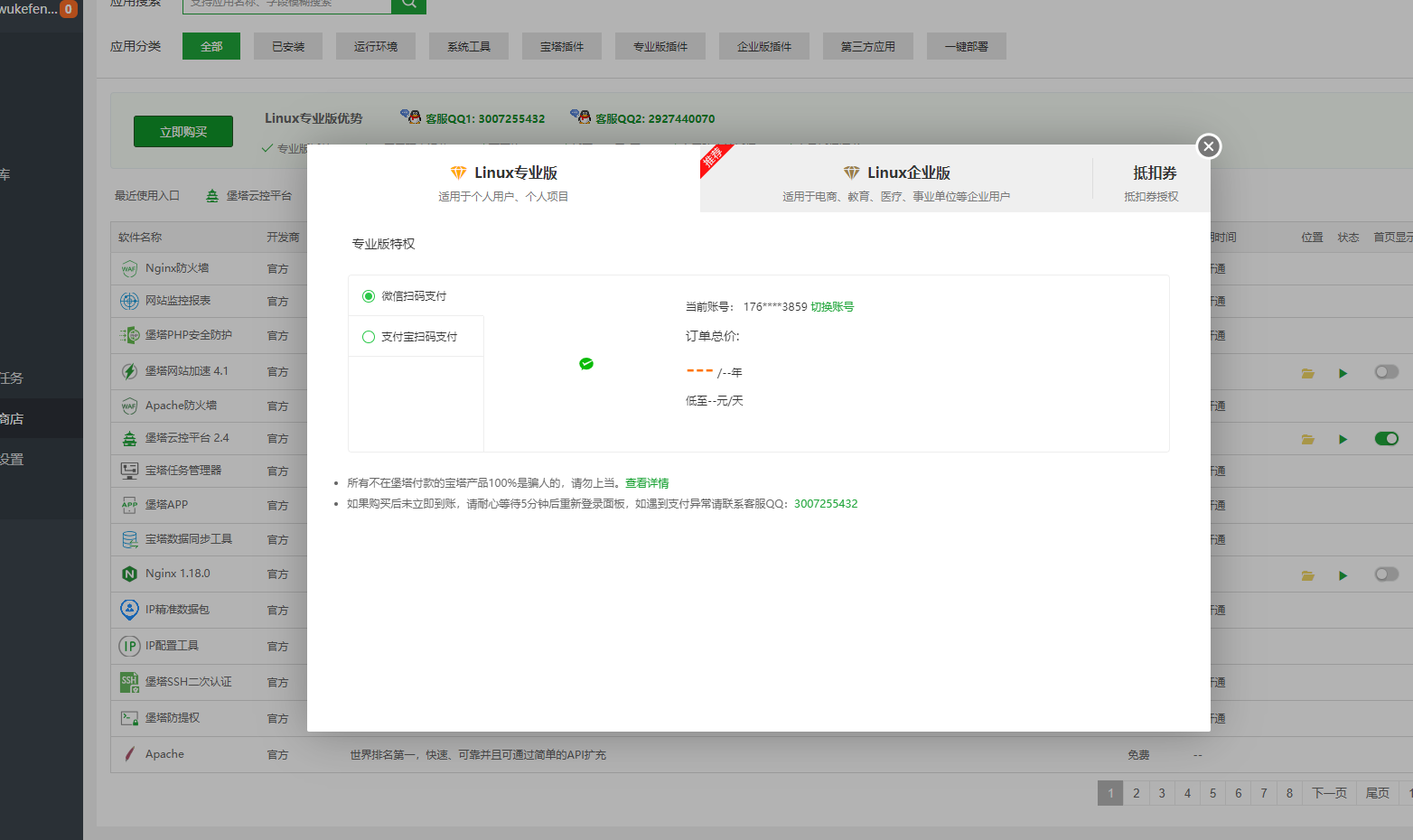
Task: Click 下一页 pagination button
Action: pyautogui.click(x=1329, y=793)
